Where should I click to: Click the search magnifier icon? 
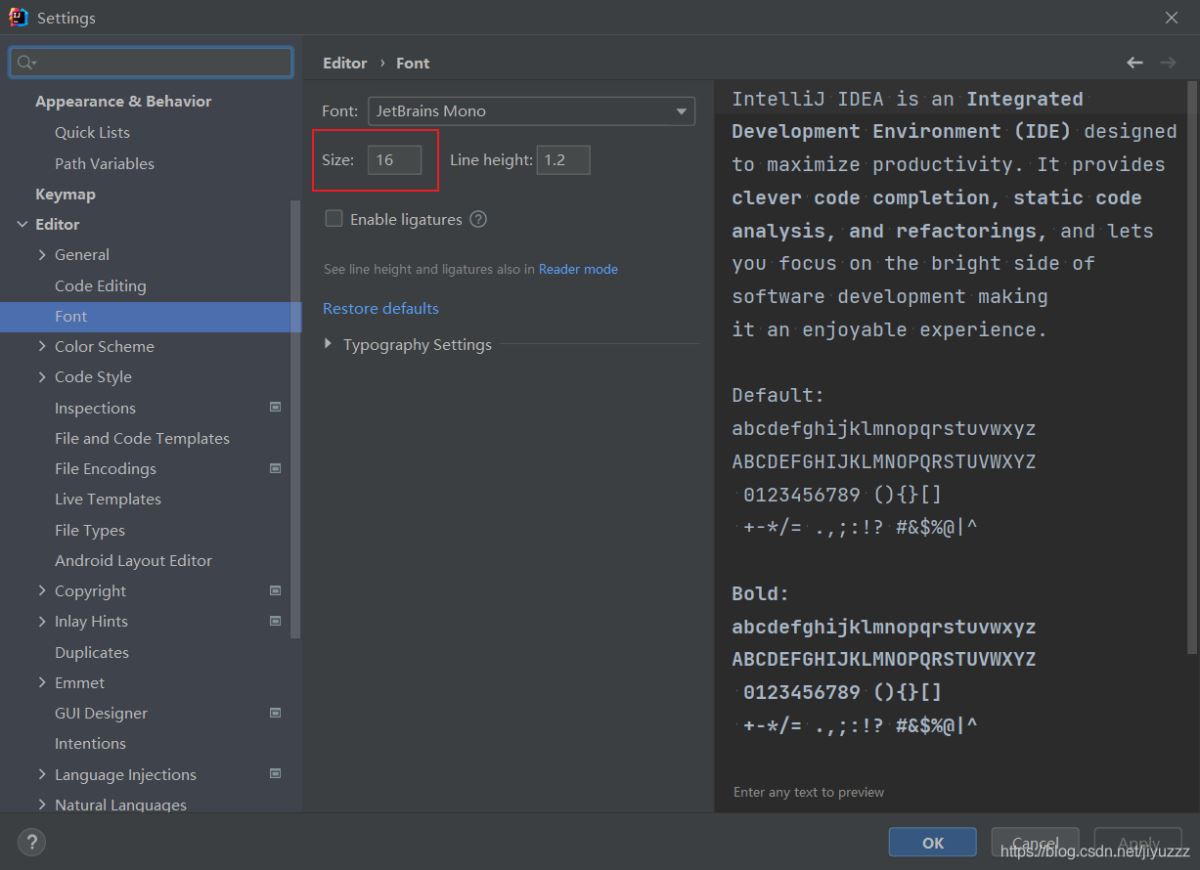tap(25, 62)
